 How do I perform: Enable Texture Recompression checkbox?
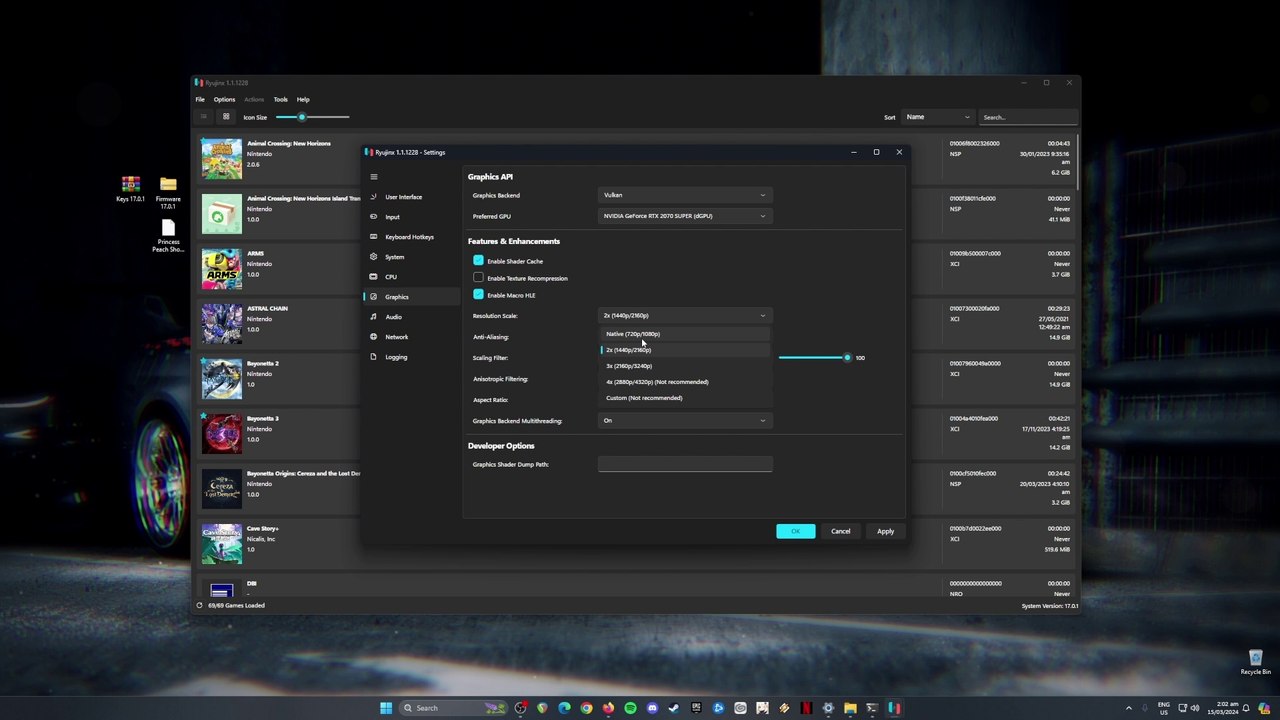click(x=478, y=278)
